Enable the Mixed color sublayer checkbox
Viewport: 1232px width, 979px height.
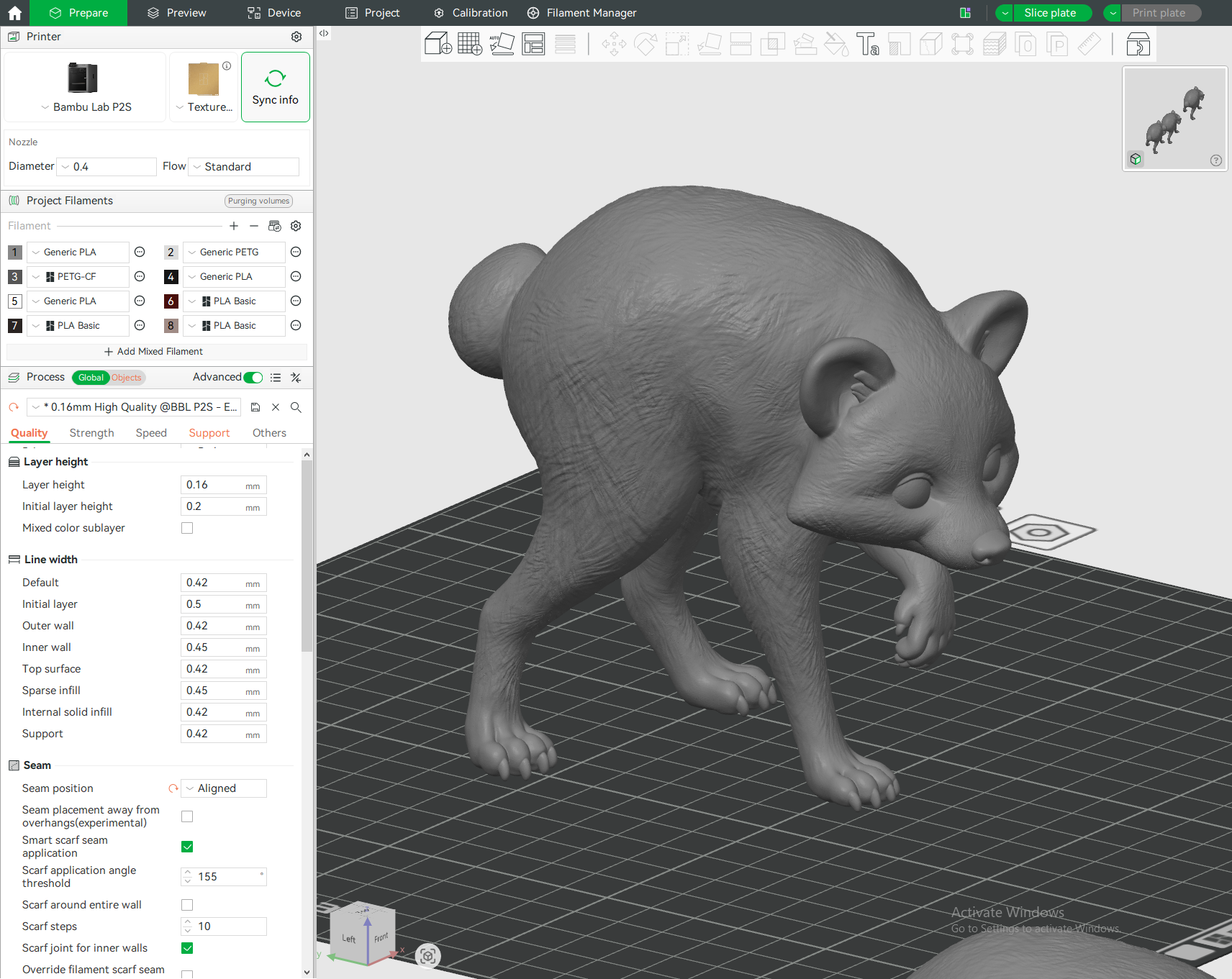[x=187, y=528]
